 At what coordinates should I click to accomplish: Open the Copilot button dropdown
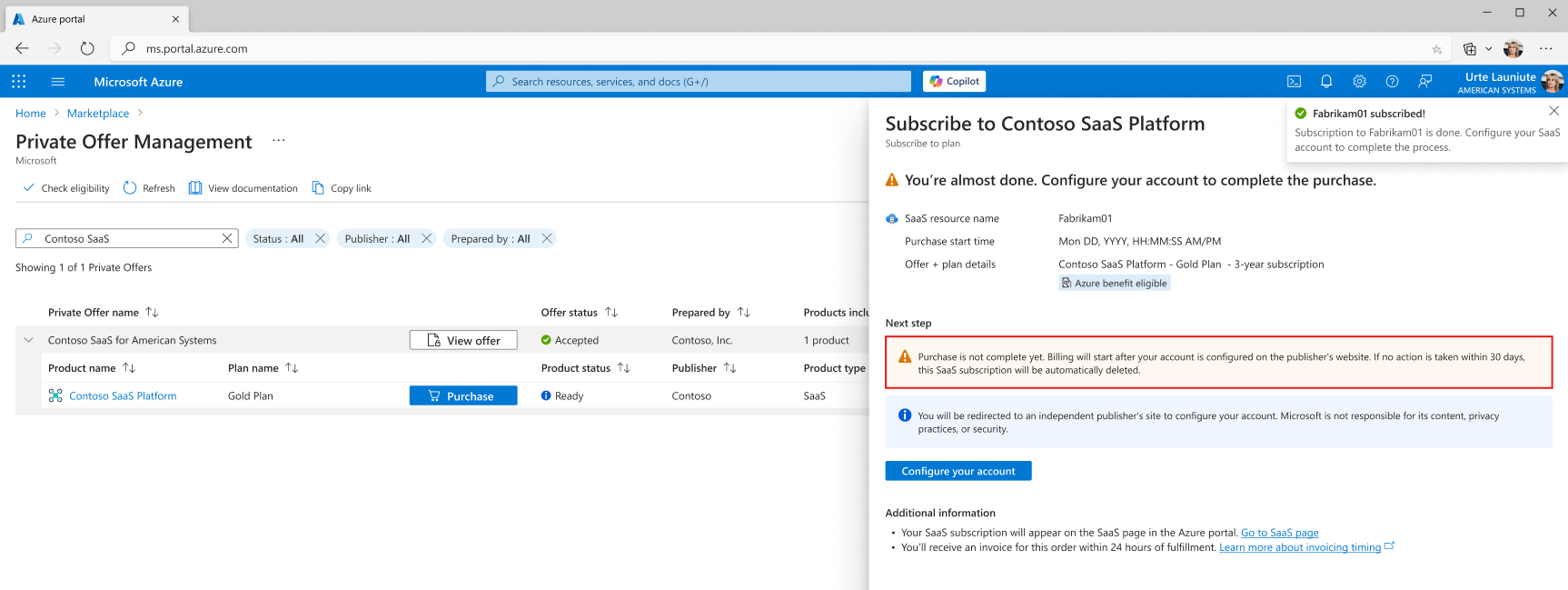click(954, 81)
